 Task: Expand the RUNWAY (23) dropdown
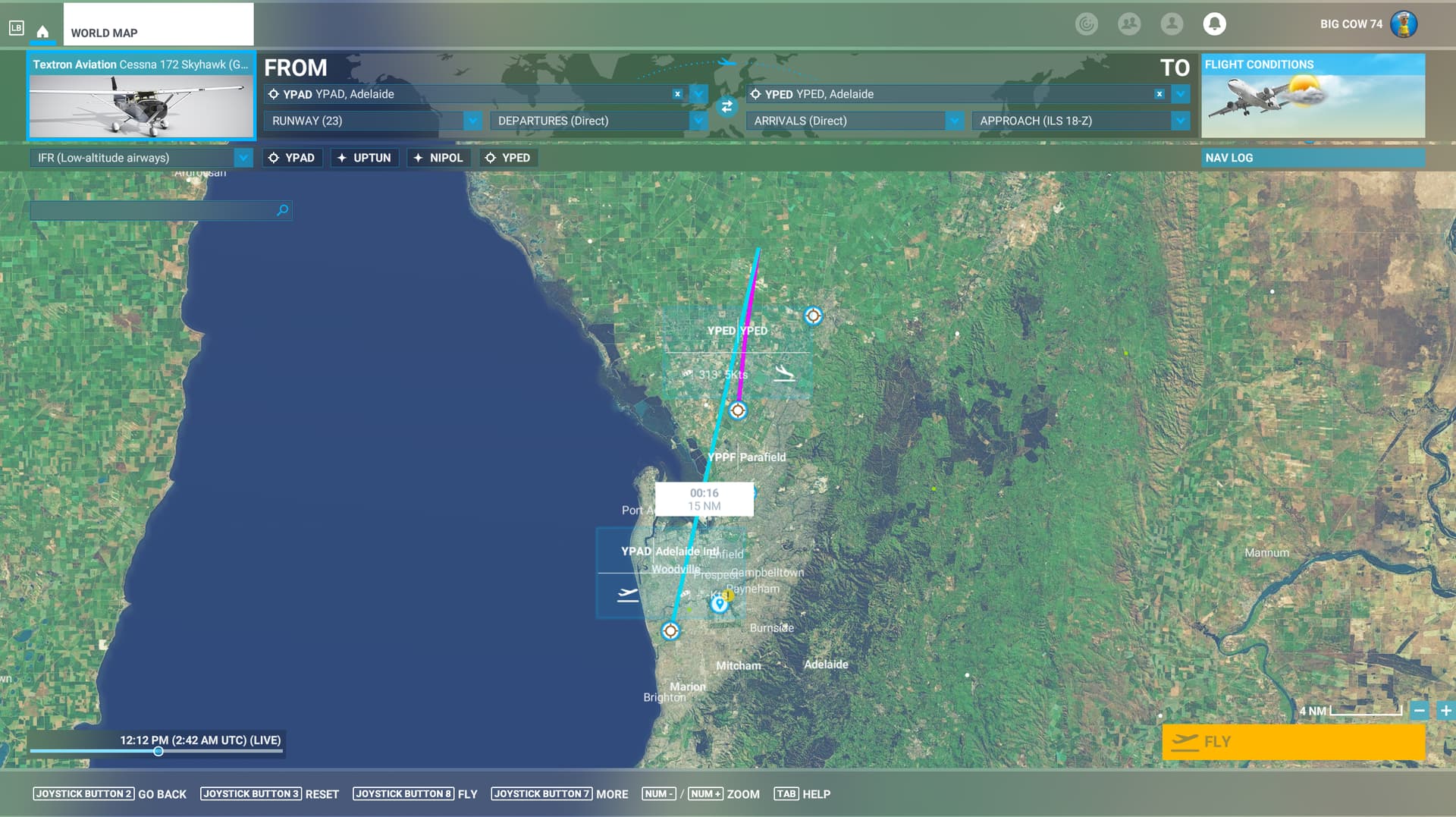pyautogui.click(x=472, y=121)
